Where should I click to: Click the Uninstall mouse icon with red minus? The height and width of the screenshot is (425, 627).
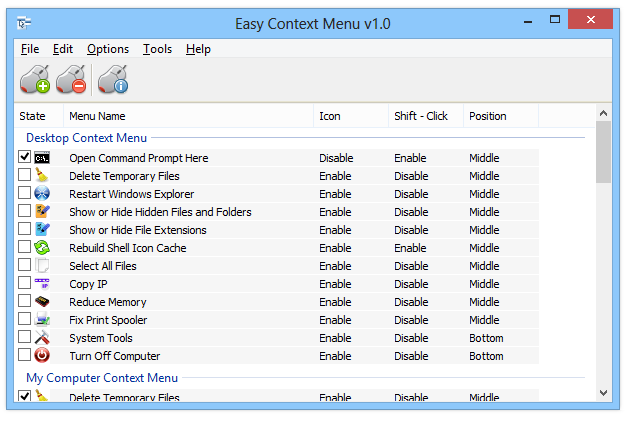pyautogui.click(x=71, y=79)
